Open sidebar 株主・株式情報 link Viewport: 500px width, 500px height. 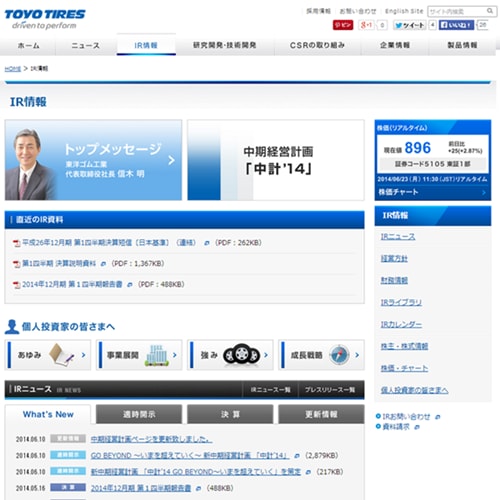coord(404,346)
